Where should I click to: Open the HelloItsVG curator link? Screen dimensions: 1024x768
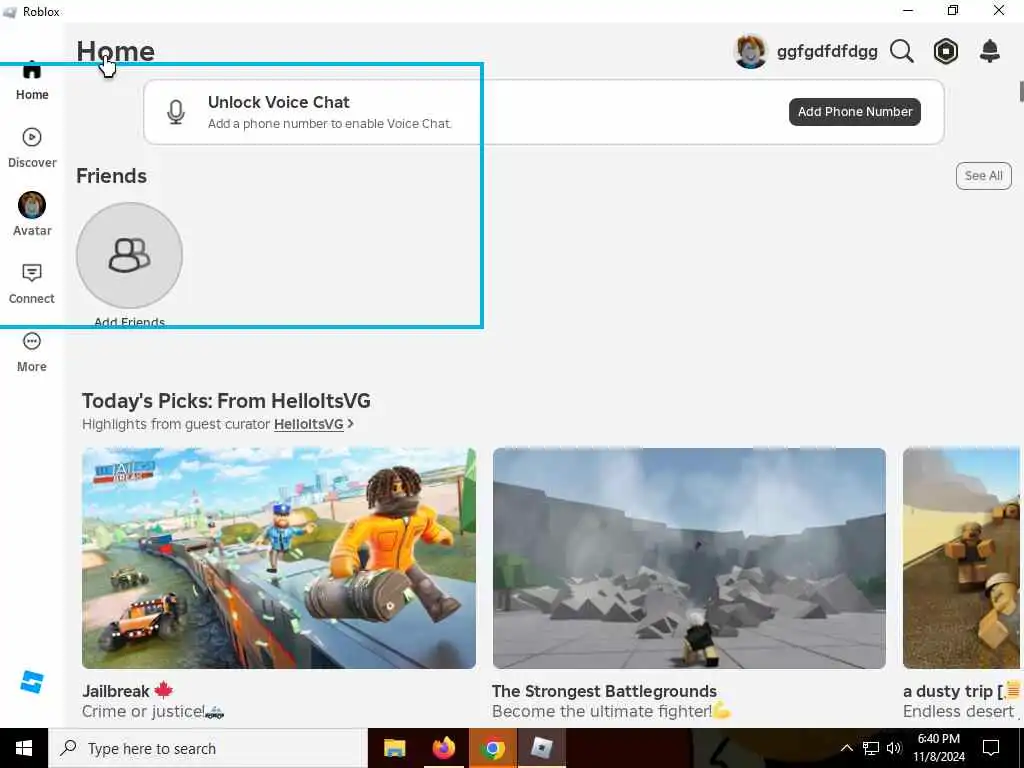(x=308, y=424)
